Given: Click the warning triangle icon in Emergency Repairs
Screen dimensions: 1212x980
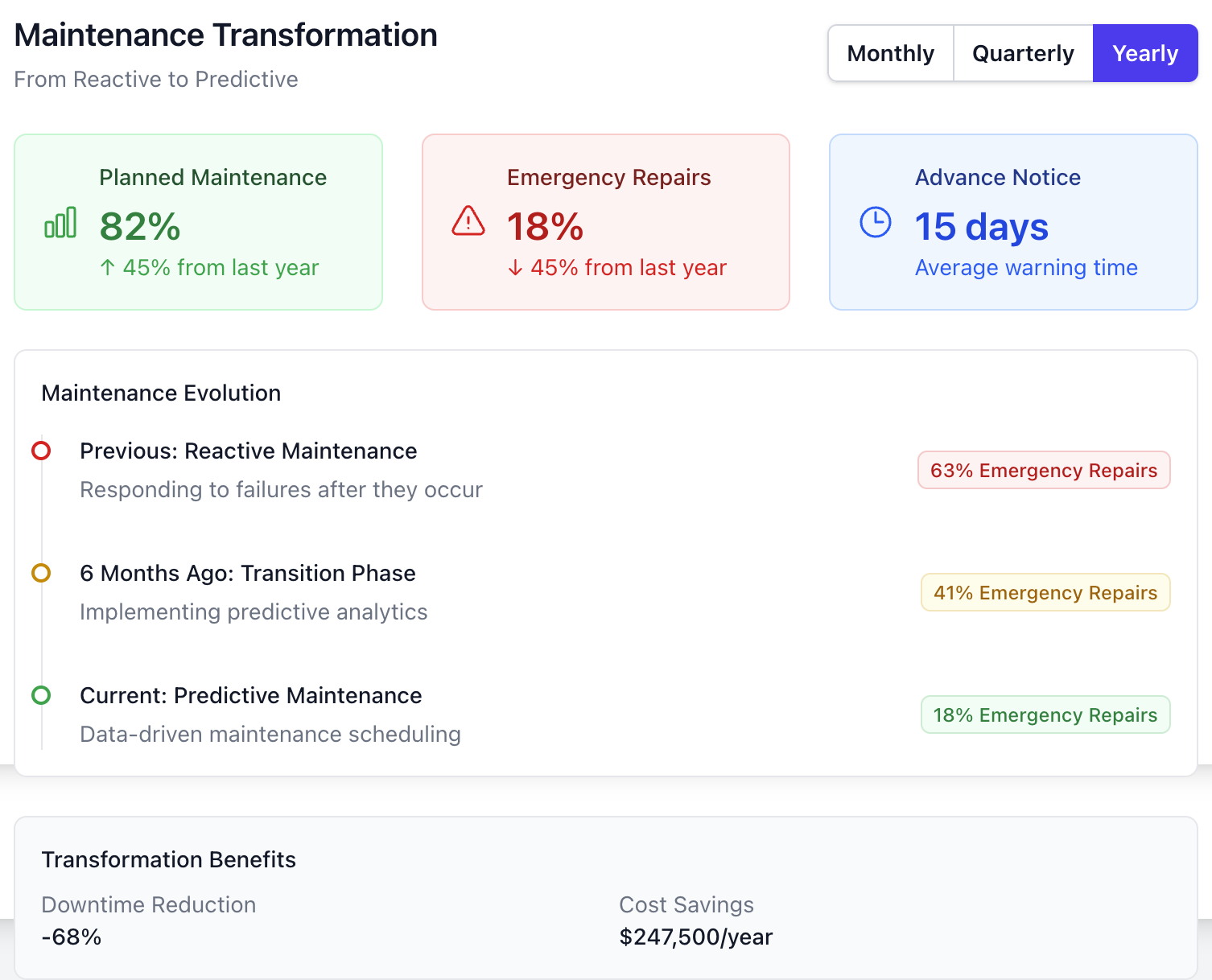Looking at the screenshot, I should pos(468,220).
